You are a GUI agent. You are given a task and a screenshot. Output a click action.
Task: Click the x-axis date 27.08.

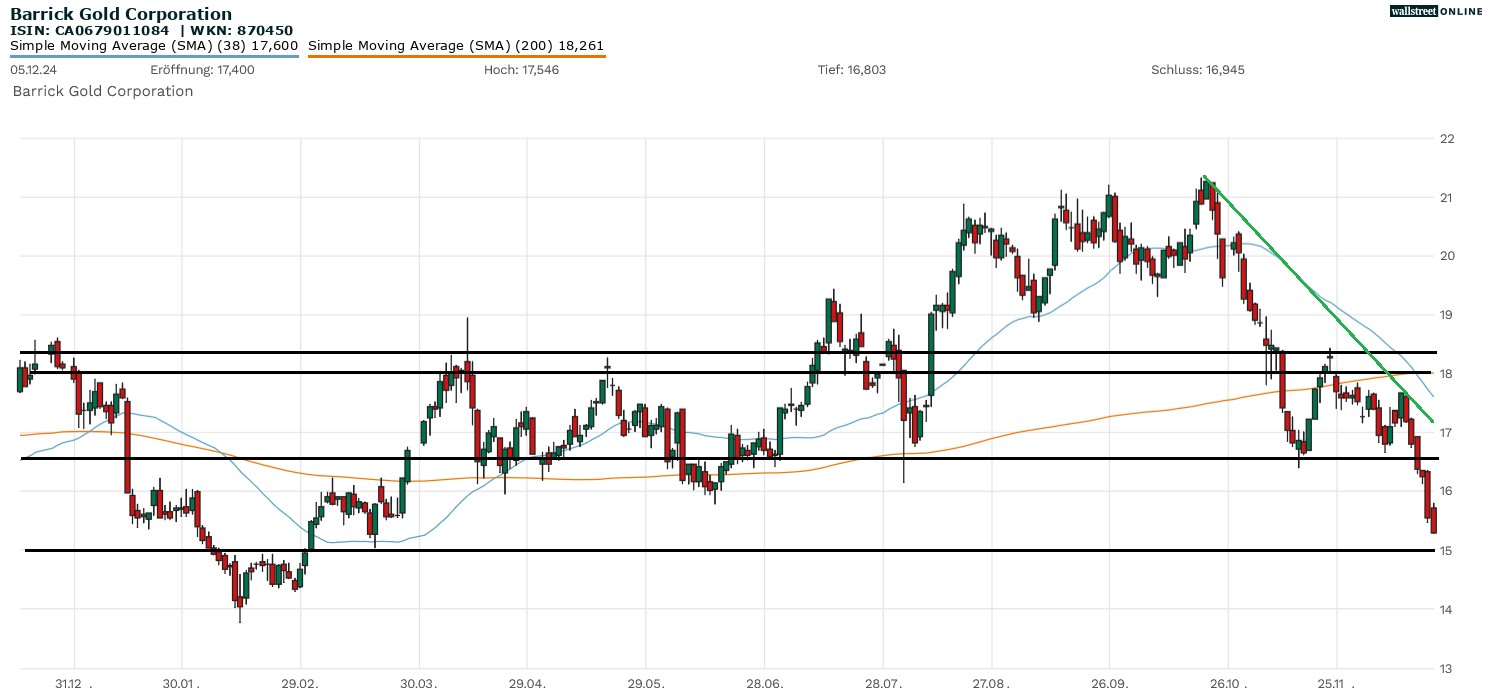991,683
